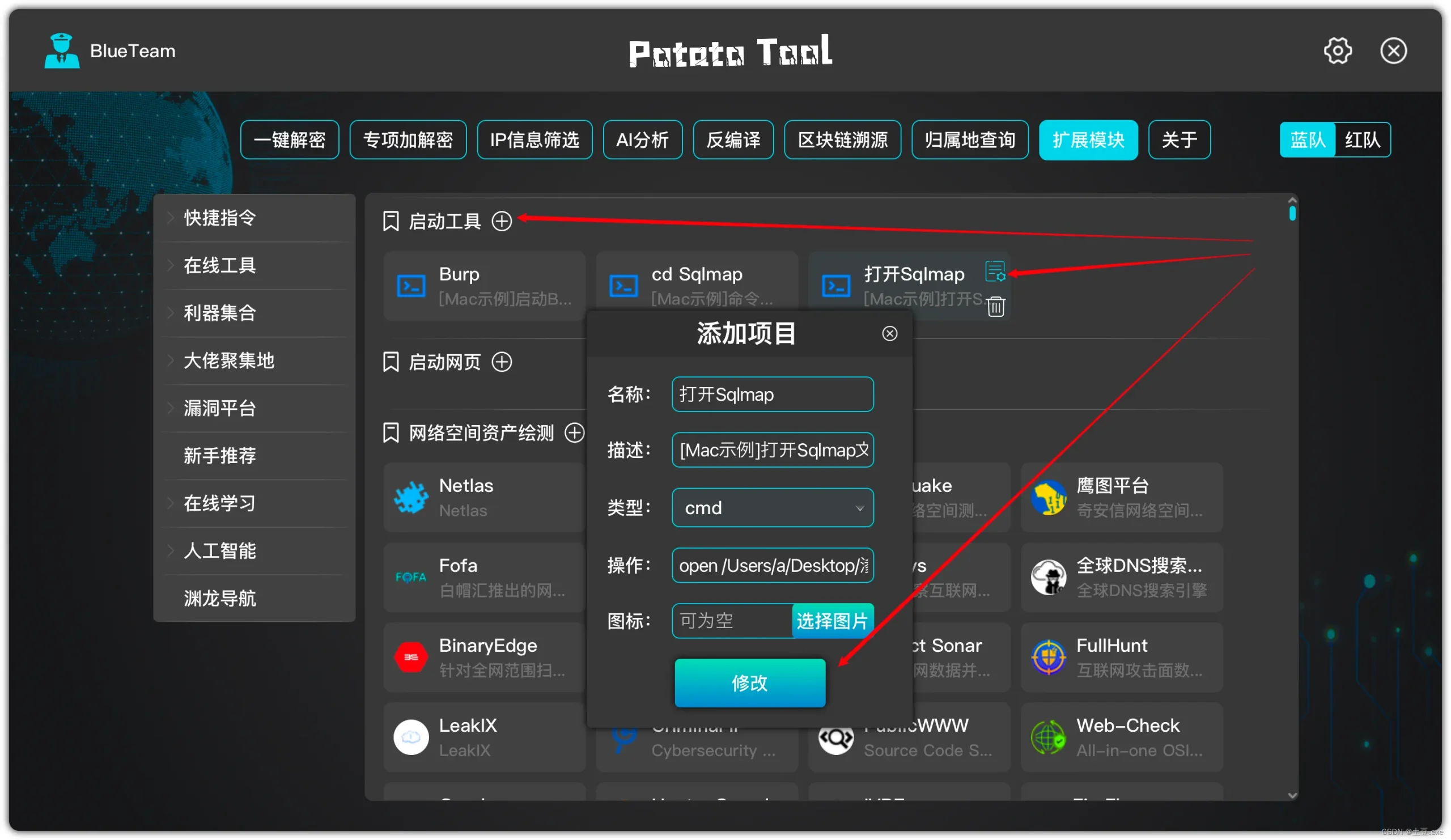Click the 名称 input field

click(772, 394)
